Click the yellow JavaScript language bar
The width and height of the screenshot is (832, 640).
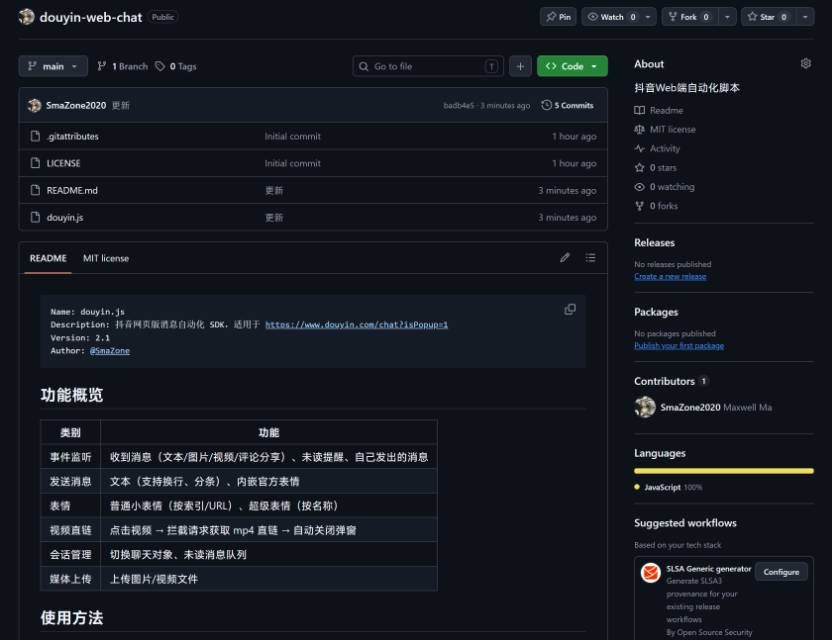[x=723, y=471]
